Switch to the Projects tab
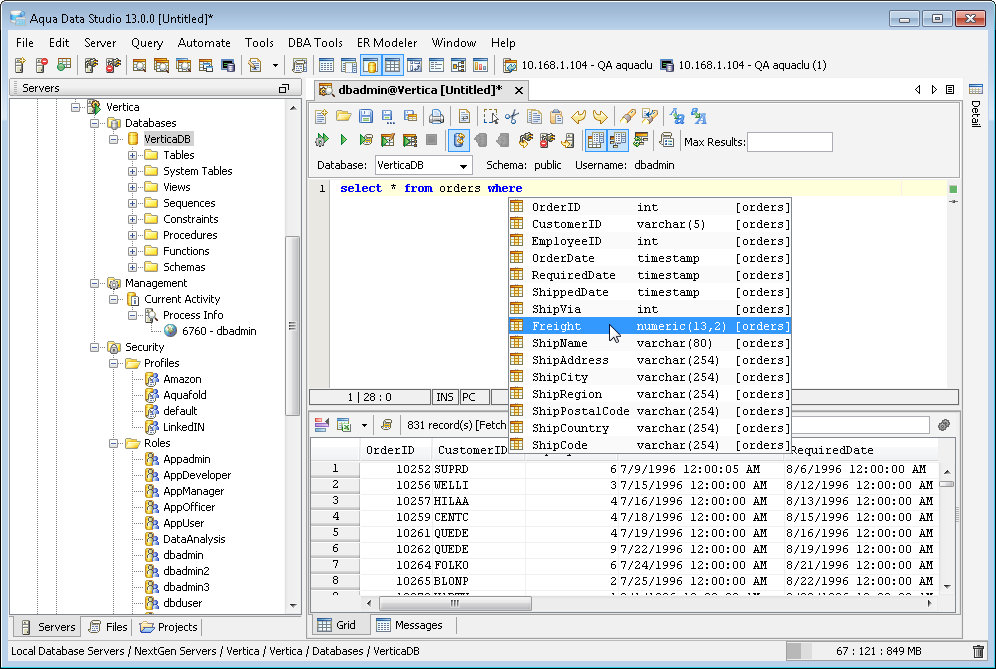Viewport: 996px width, 669px height. tap(168, 627)
